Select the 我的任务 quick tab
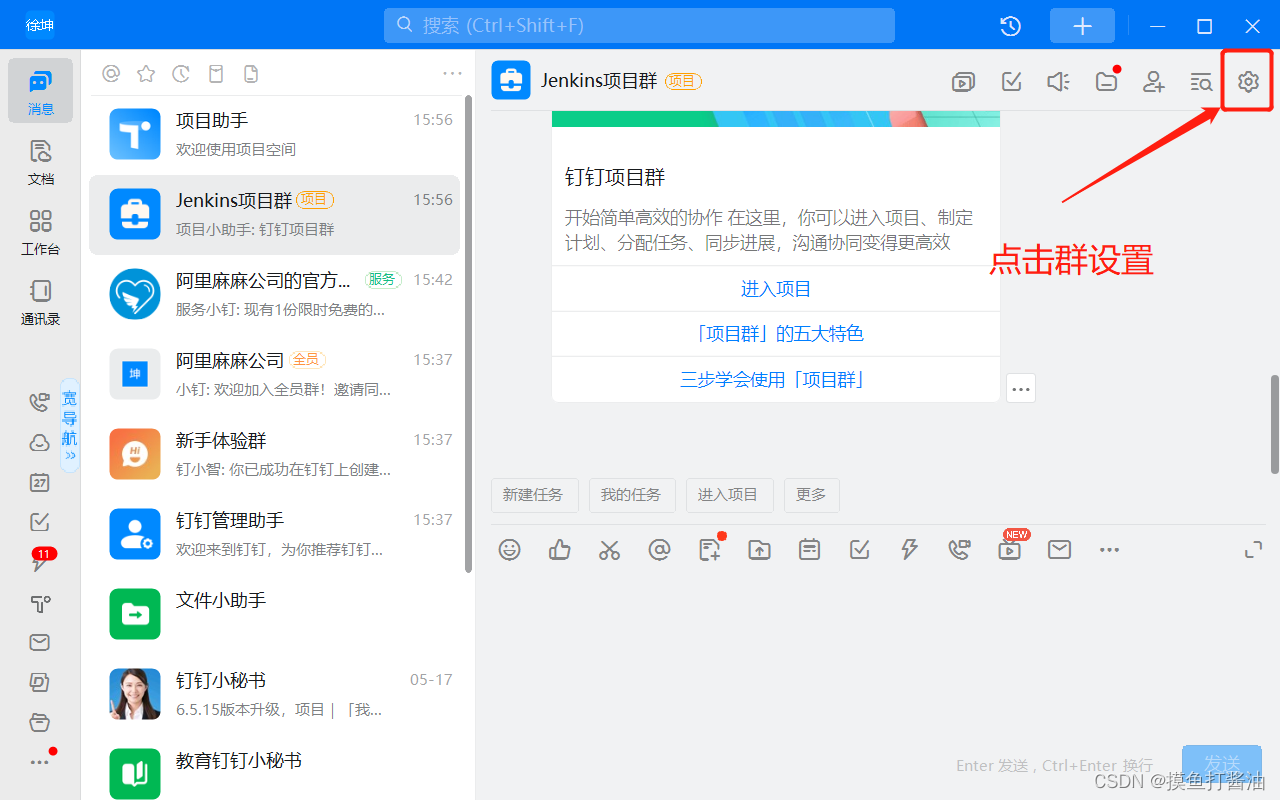This screenshot has height=800, width=1280. (x=631, y=495)
